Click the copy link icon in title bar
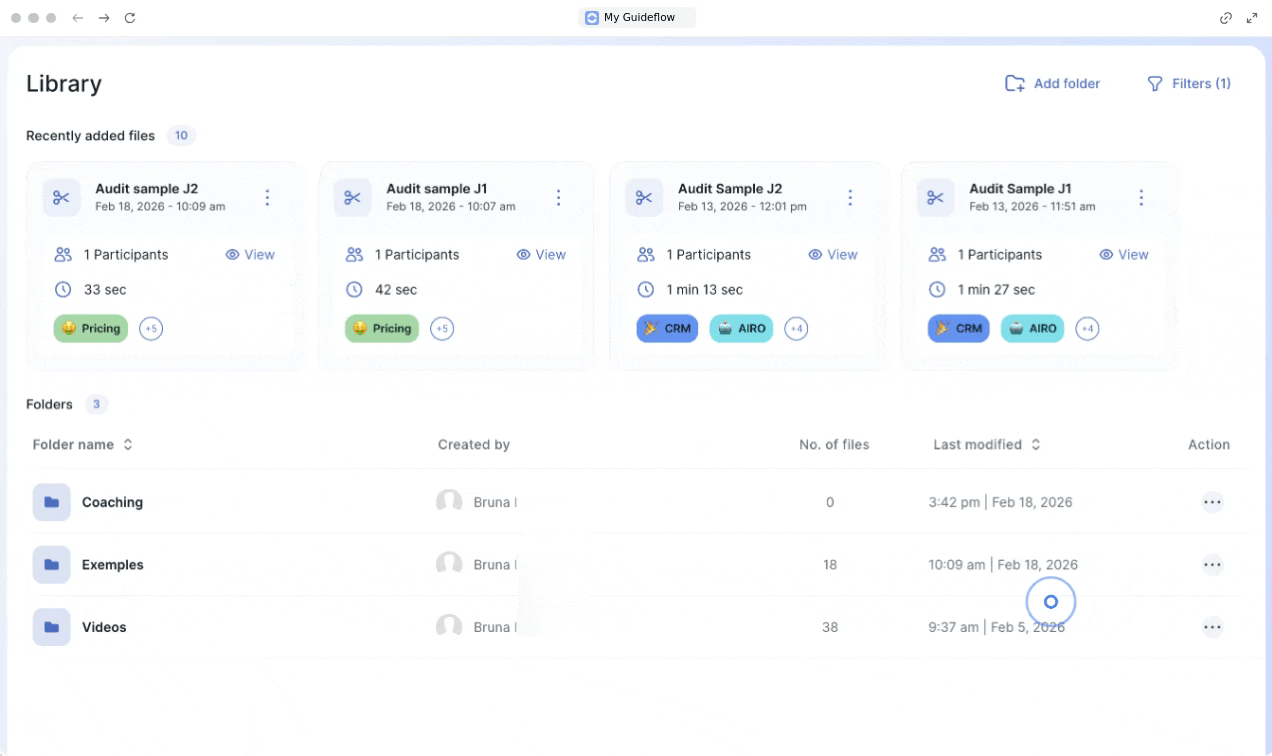Viewport: 1272px width, 756px height. (x=1225, y=18)
